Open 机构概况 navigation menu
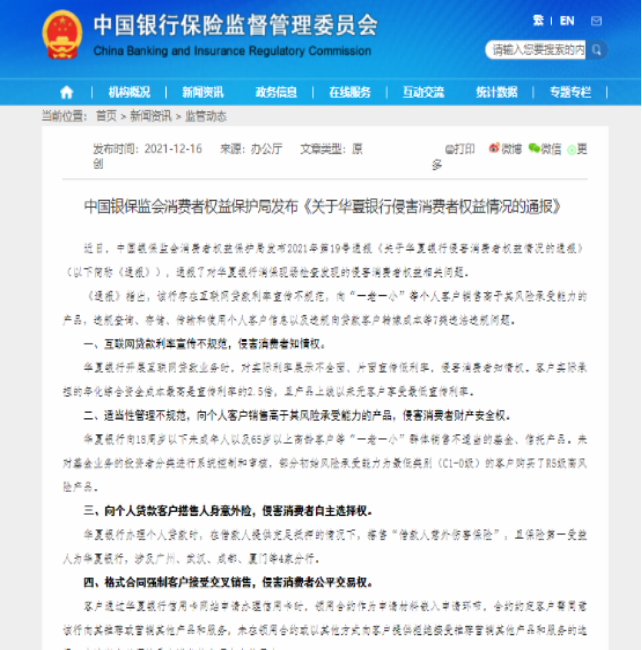 point(129,92)
